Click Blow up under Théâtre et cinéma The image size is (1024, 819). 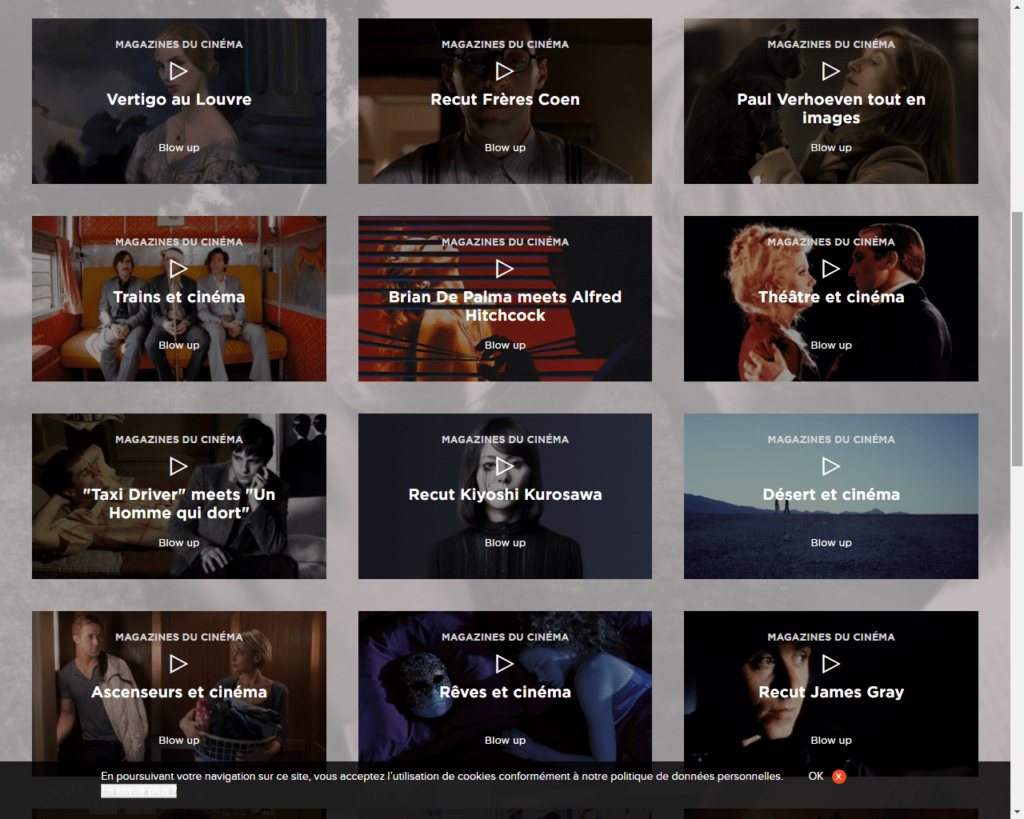(x=831, y=345)
